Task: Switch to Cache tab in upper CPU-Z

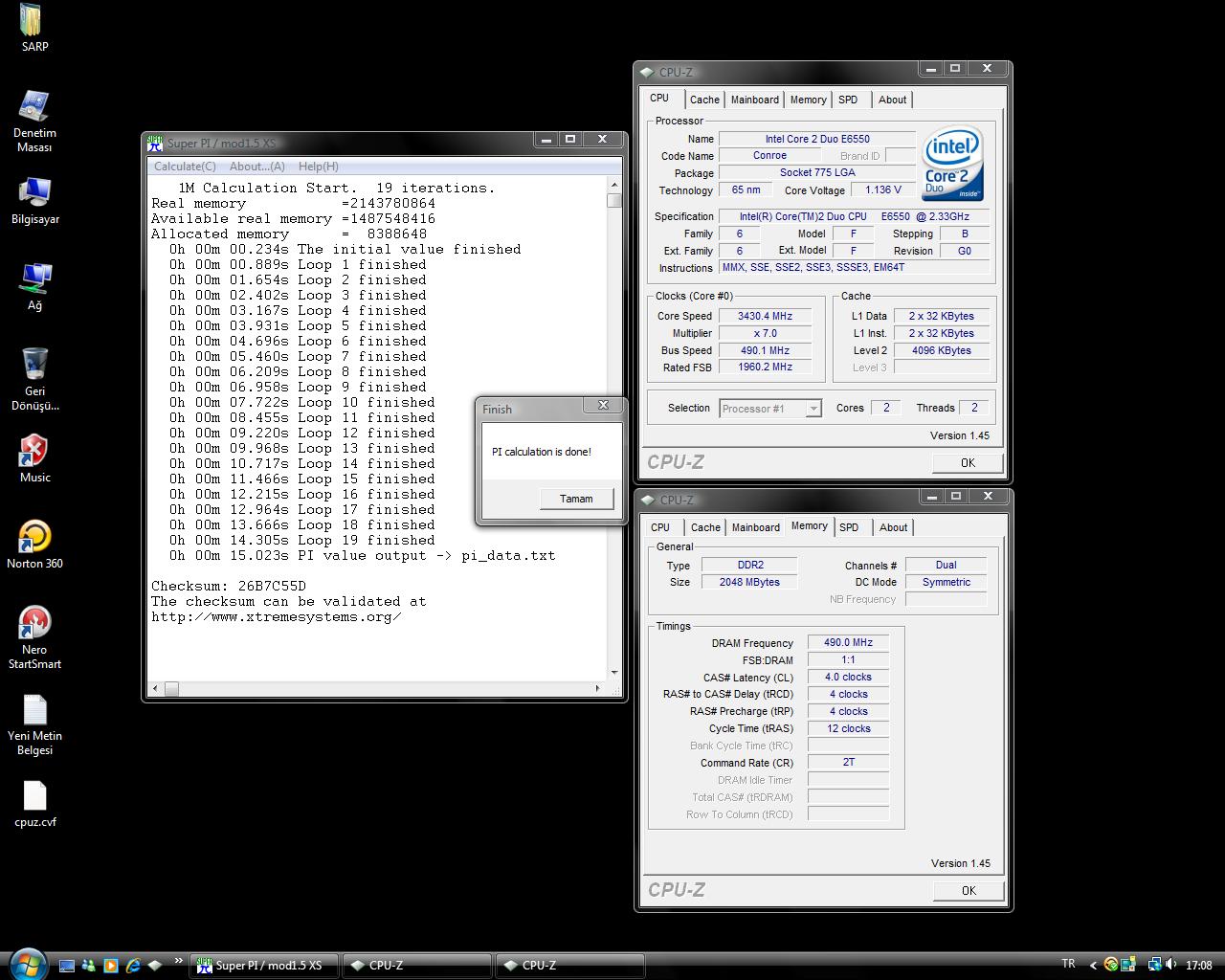Action: (704, 100)
